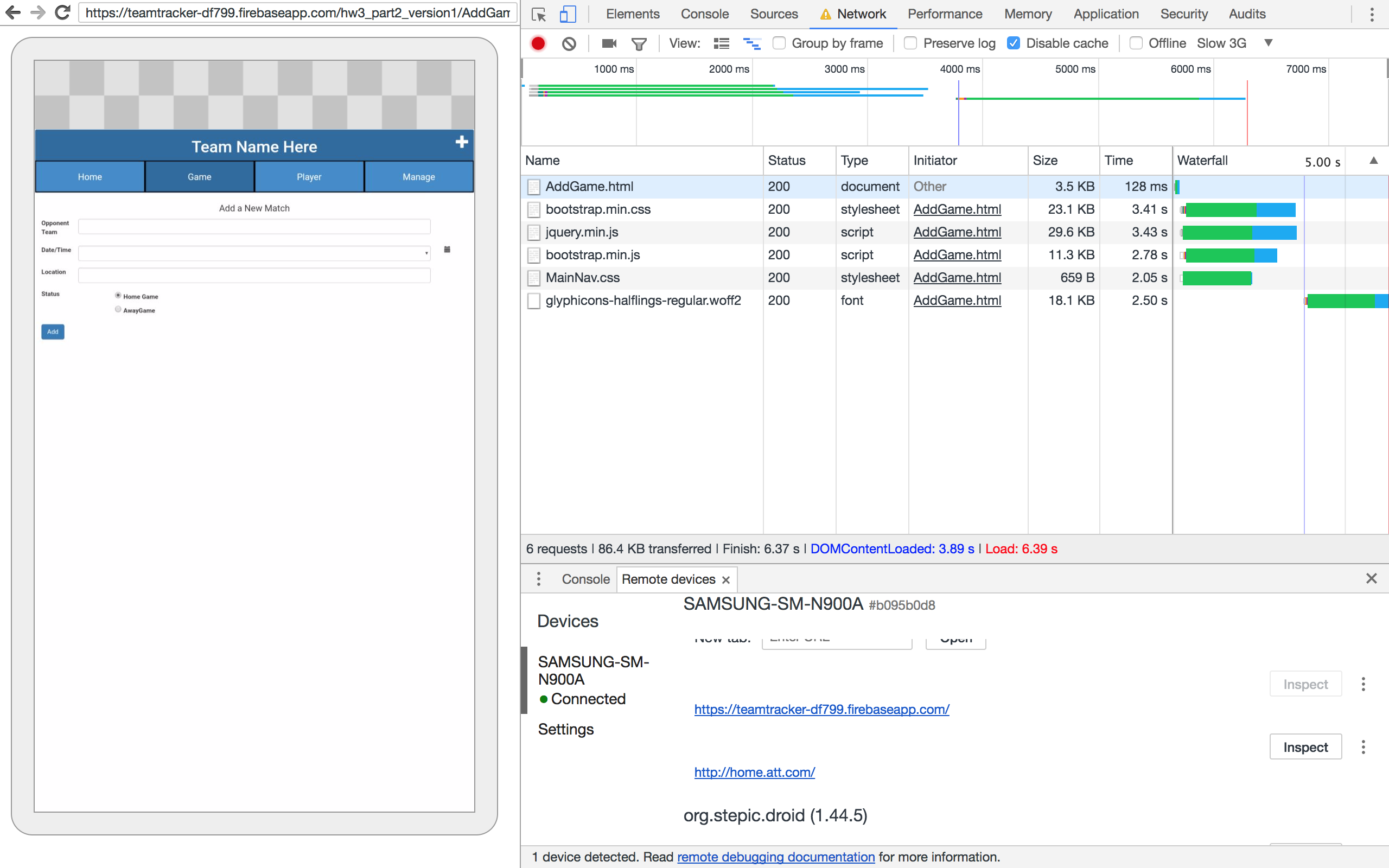Viewport: 1389px width, 868px height.
Task: Open AddGame.html initiator link for jquery.min.js
Action: (957, 233)
